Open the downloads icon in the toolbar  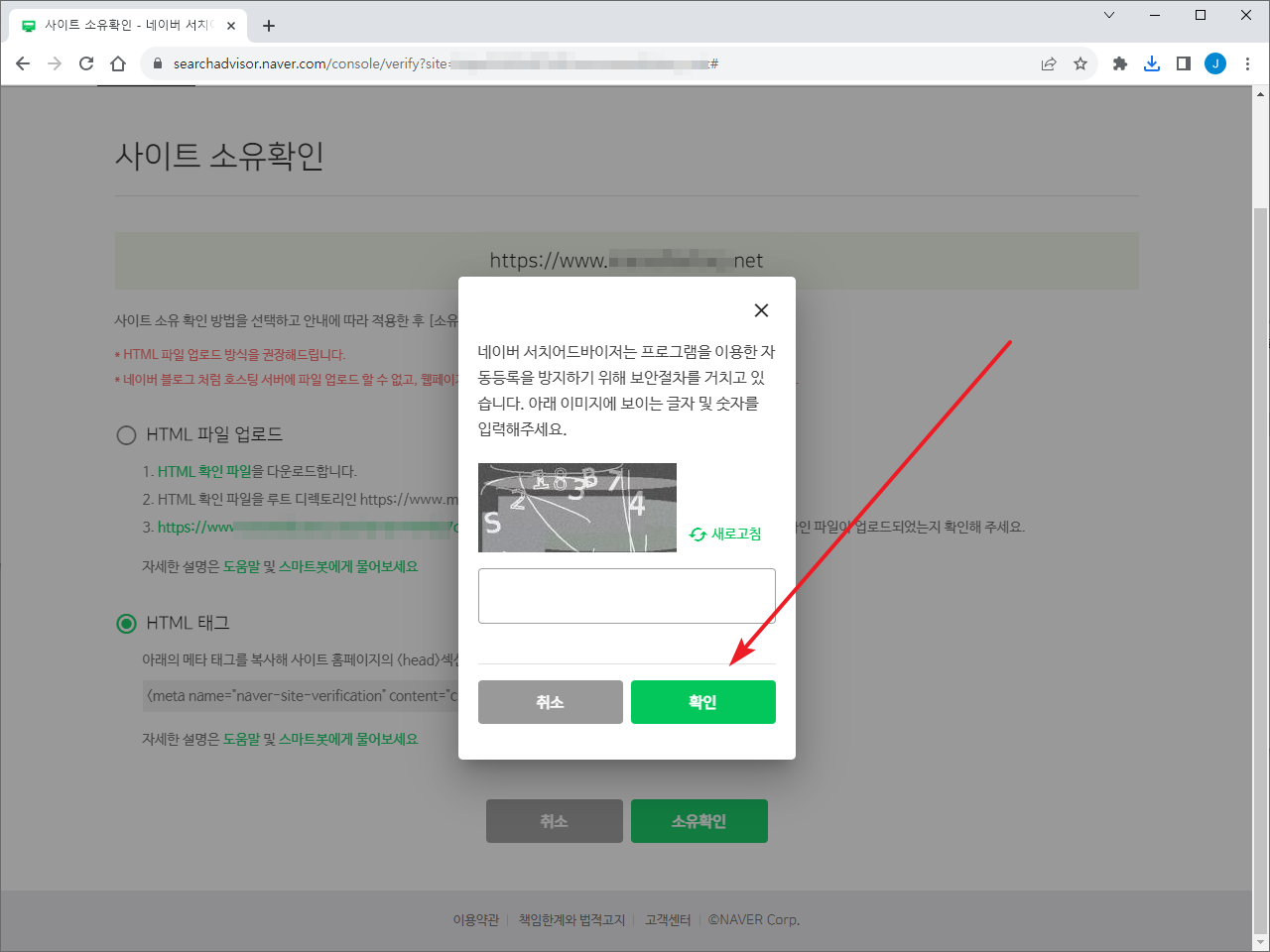click(1152, 63)
